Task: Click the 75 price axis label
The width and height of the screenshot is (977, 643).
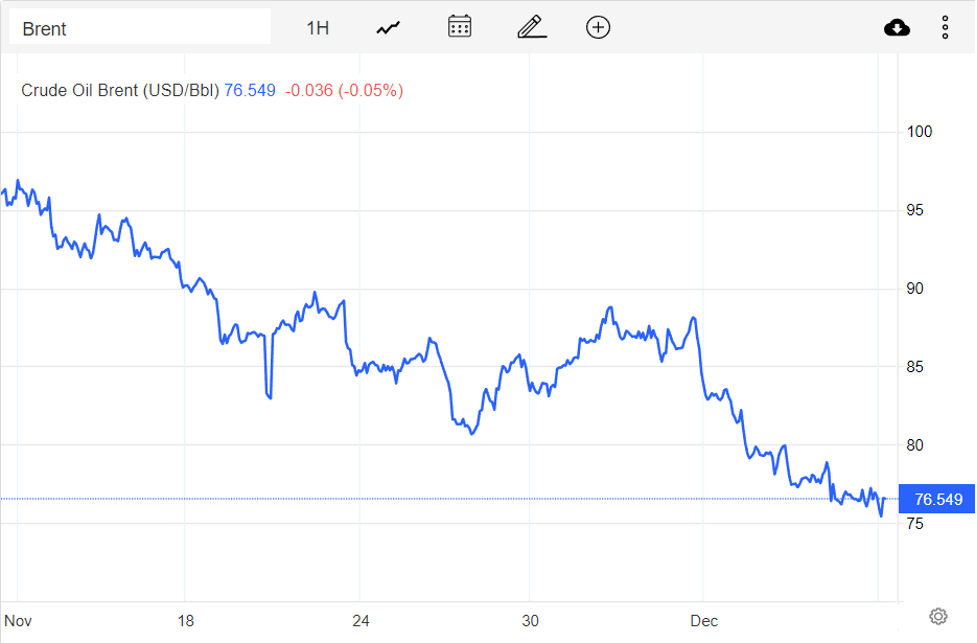Action: (x=915, y=523)
